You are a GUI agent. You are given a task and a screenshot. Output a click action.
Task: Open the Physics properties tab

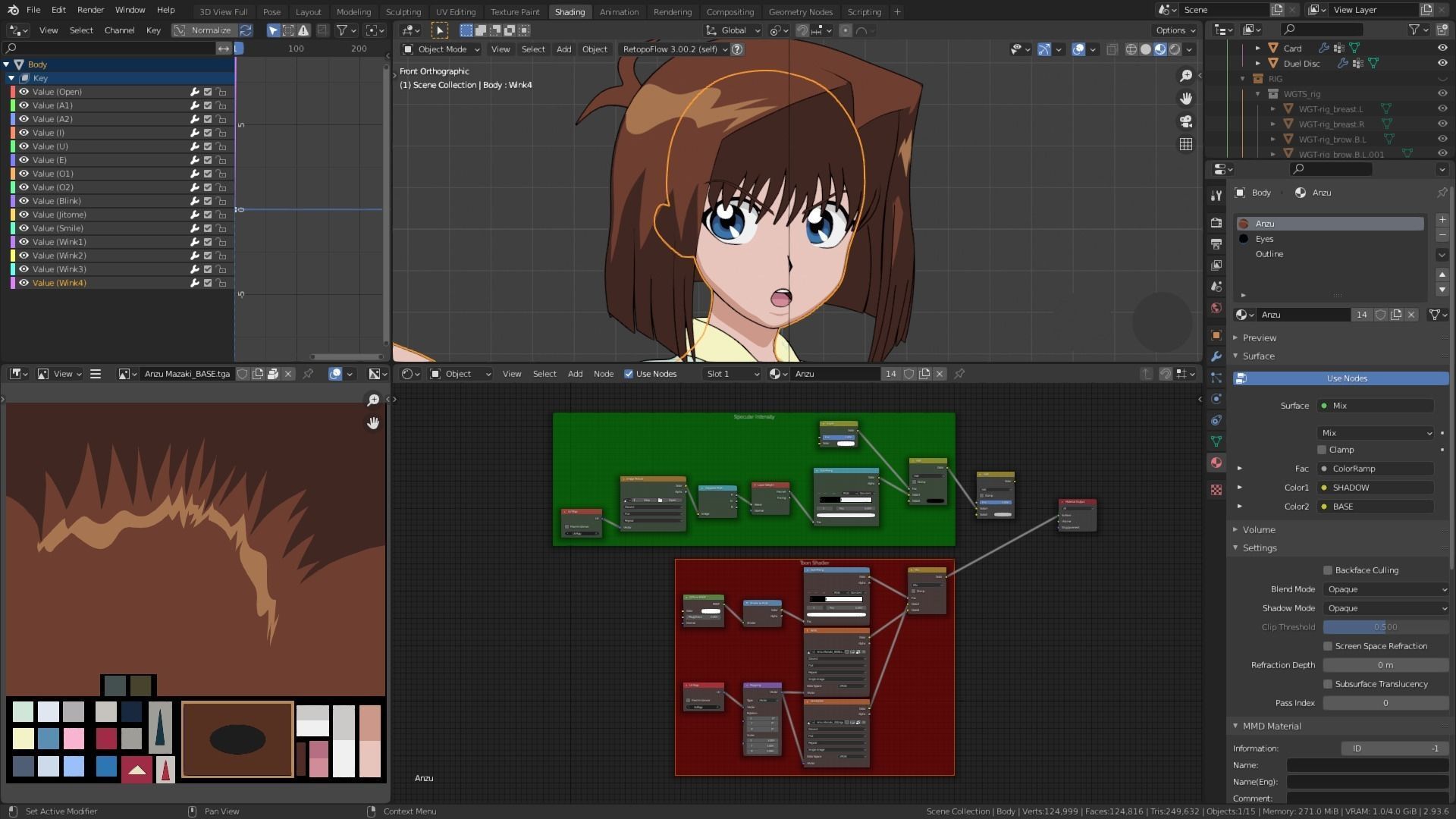pyautogui.click(x=1216, y=399)
